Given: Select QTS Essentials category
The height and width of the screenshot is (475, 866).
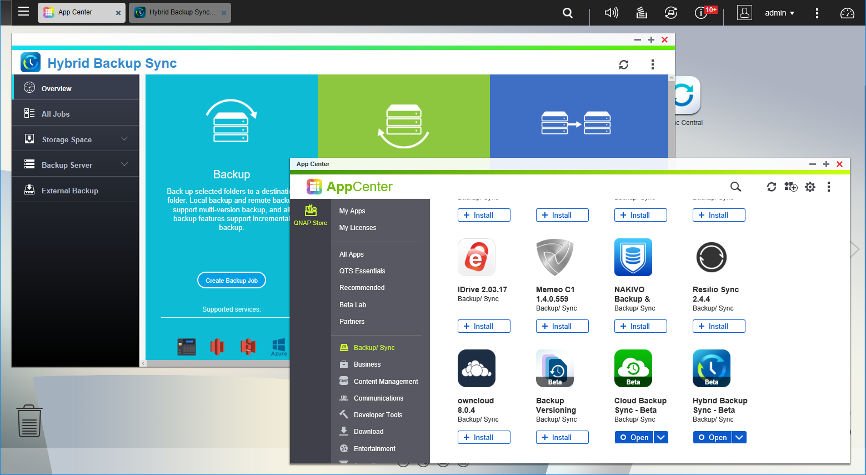Looking at the screenshot, I should click(362, 271).
